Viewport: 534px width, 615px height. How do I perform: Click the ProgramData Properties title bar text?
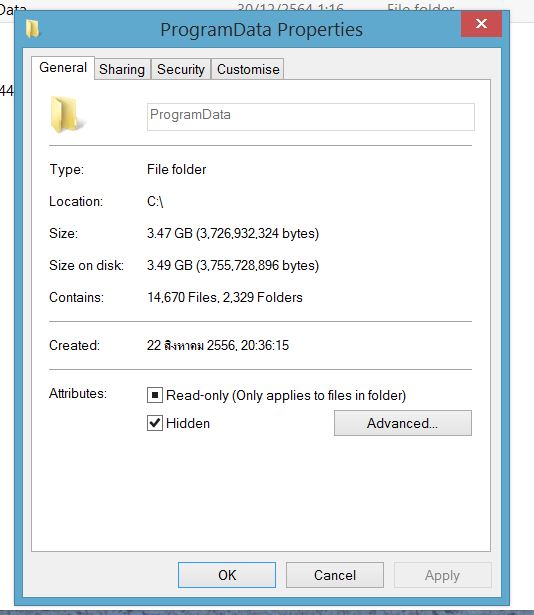click(x=261, y=30)
